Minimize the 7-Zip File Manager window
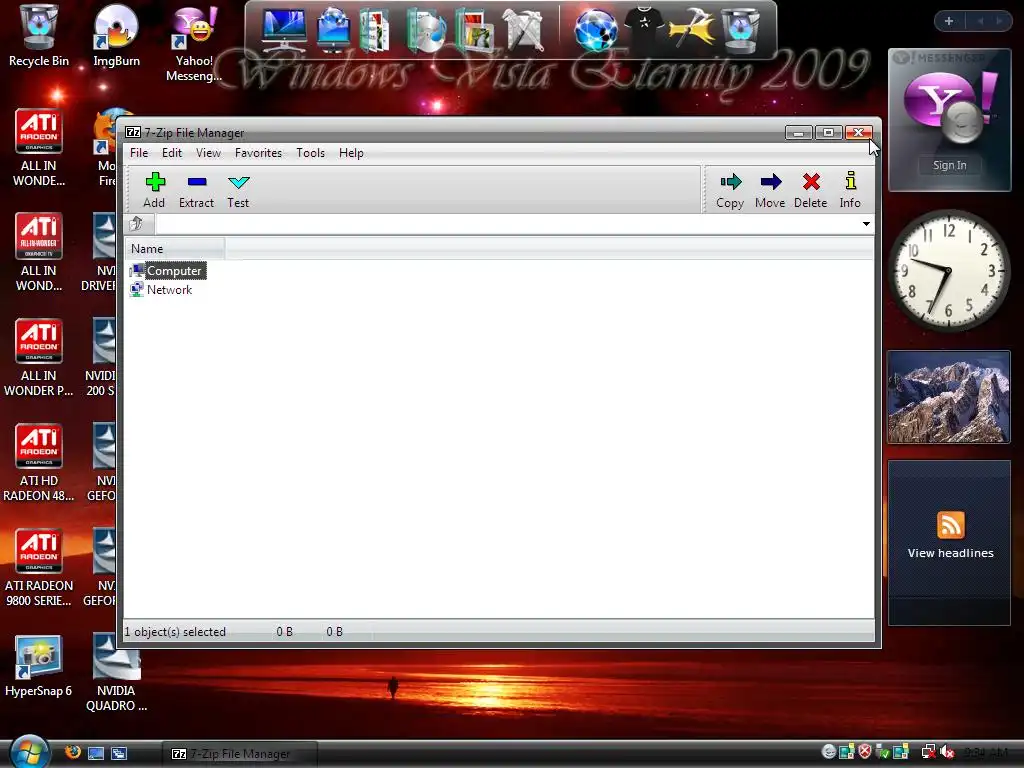 (799, 133)
